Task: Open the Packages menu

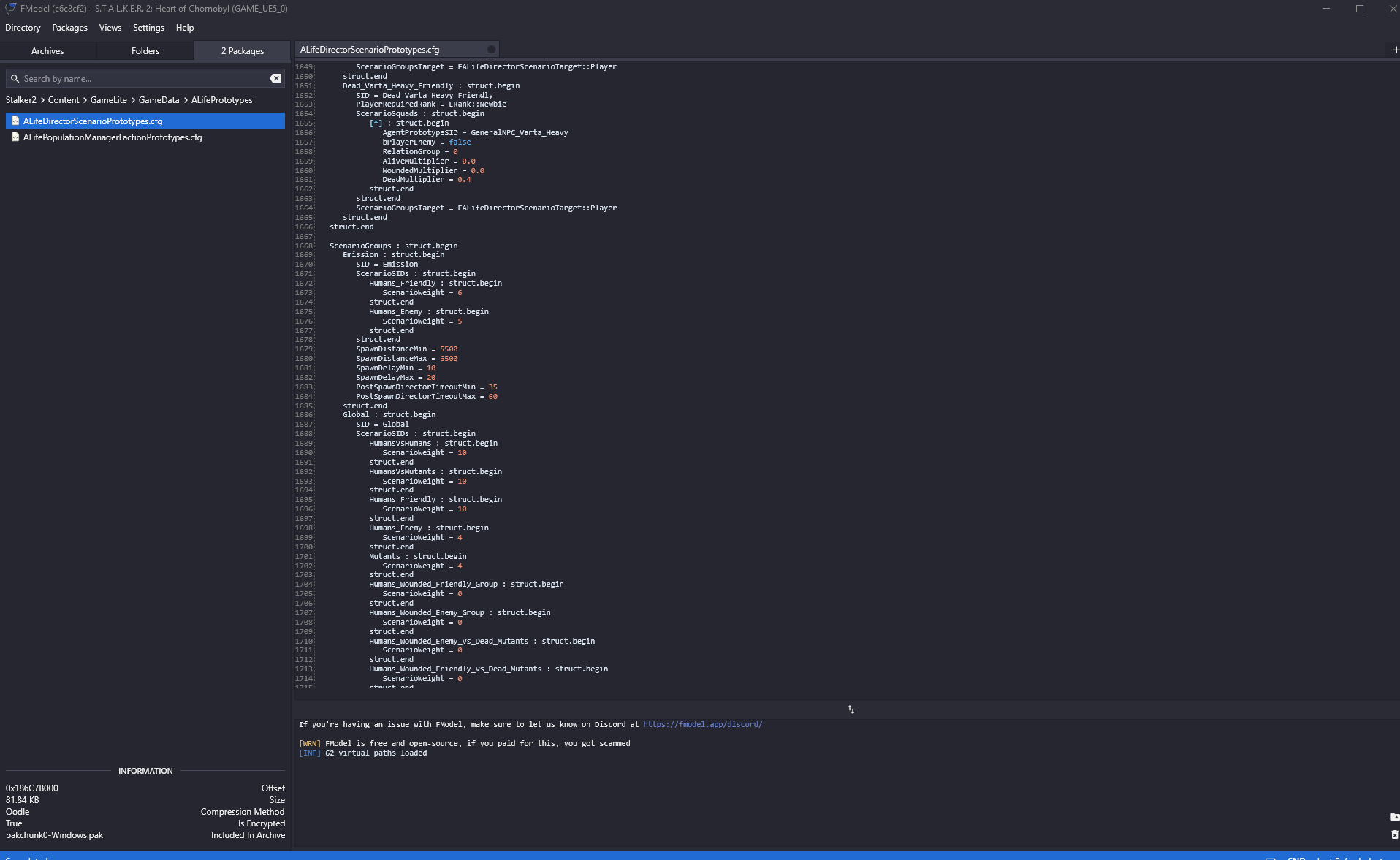Action: tap(69, 28)
